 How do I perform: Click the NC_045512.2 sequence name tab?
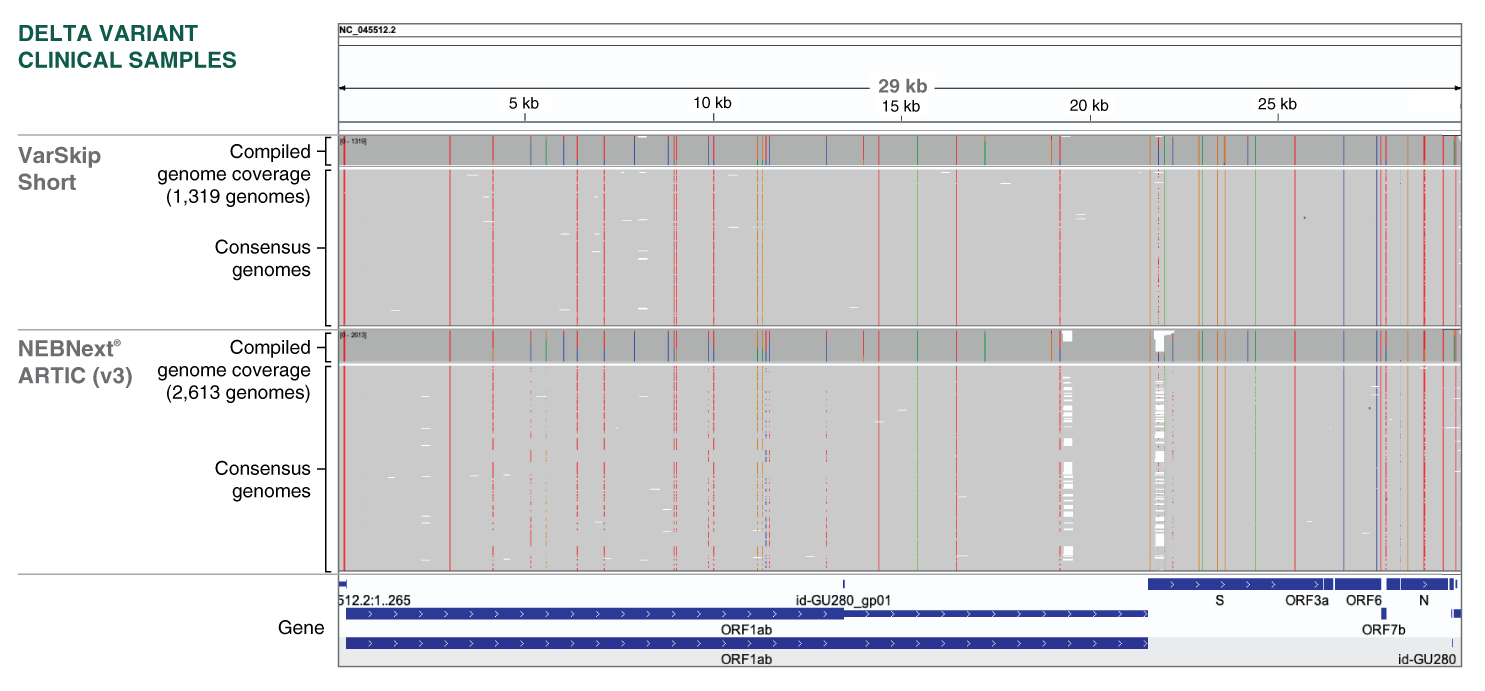(366, 29)
